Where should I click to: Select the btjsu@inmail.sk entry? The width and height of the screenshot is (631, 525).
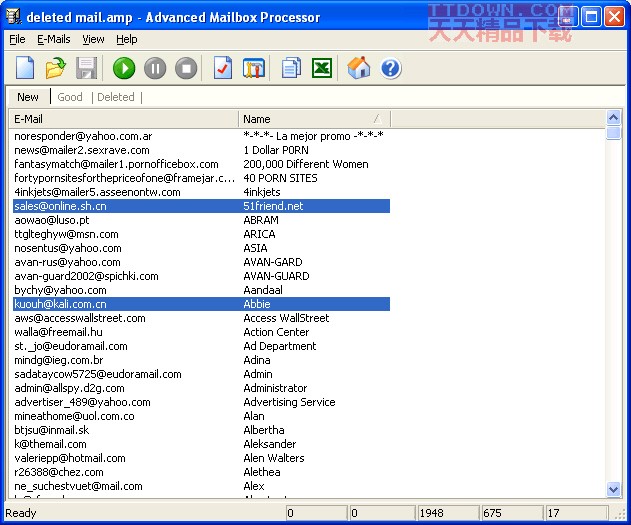[x=201, y=430]
